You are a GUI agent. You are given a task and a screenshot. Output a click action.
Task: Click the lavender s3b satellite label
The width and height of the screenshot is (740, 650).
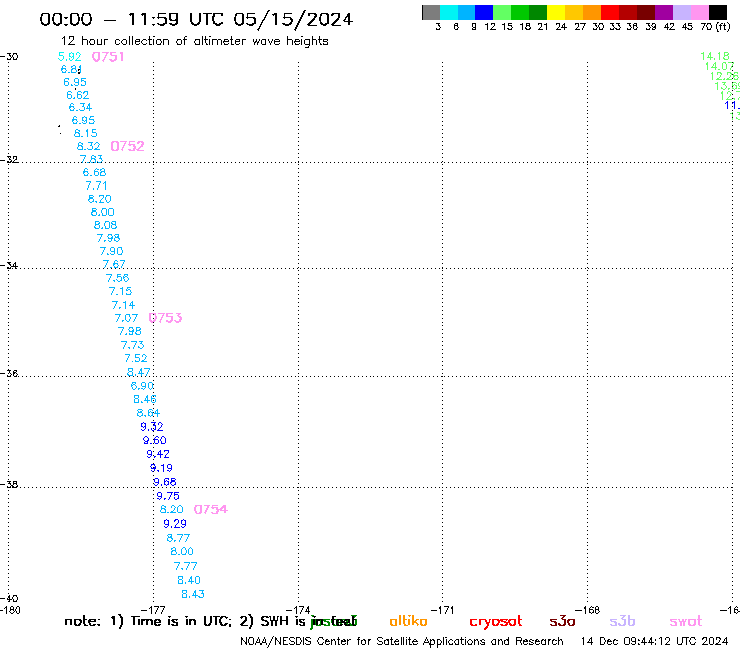[x=622, y=621]
